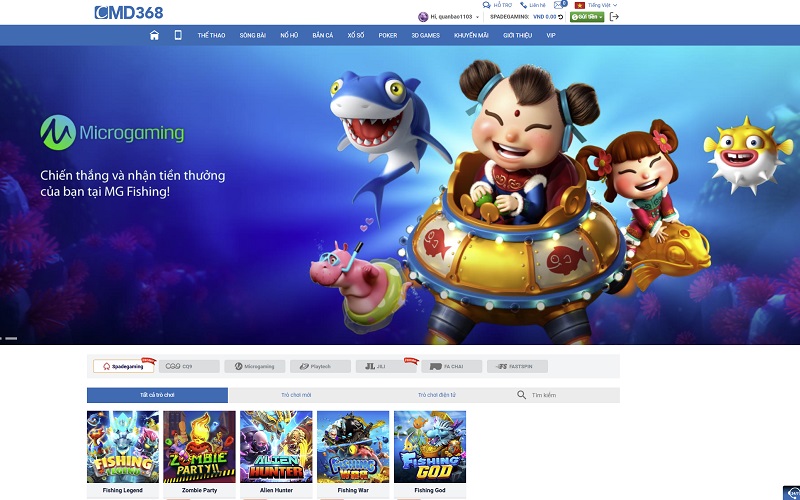
Task: Open GIỚI THIỆU menu item
Action: click(x=517, y=35)
